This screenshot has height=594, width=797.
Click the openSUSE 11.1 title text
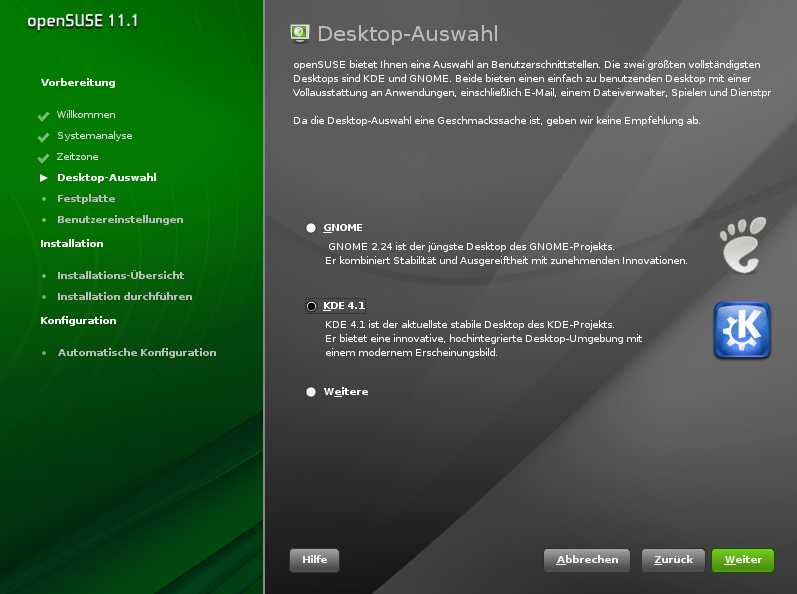[82, 21]
